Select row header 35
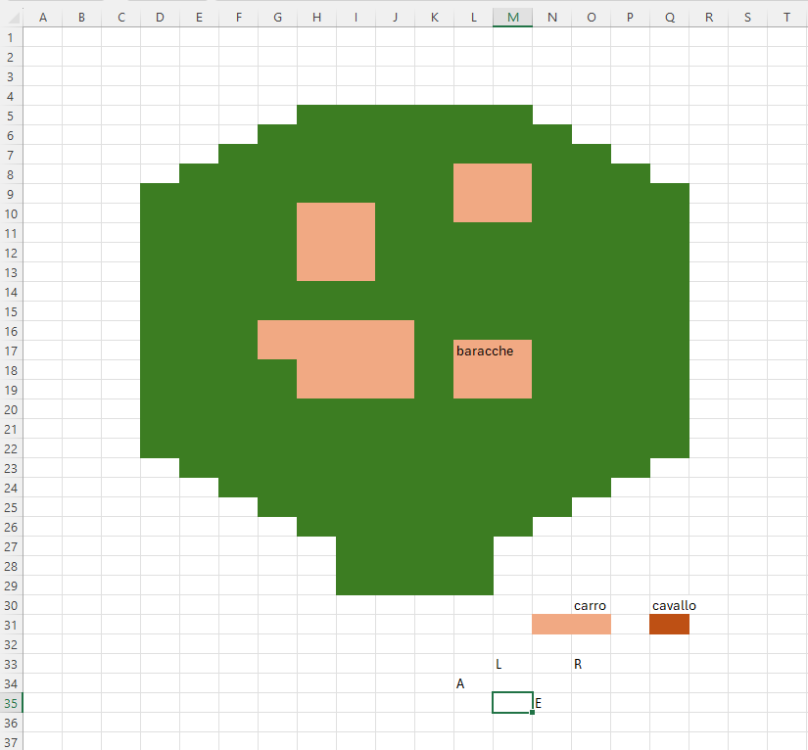Viewport: 808px width, 750px height. [x=10, y=703]
